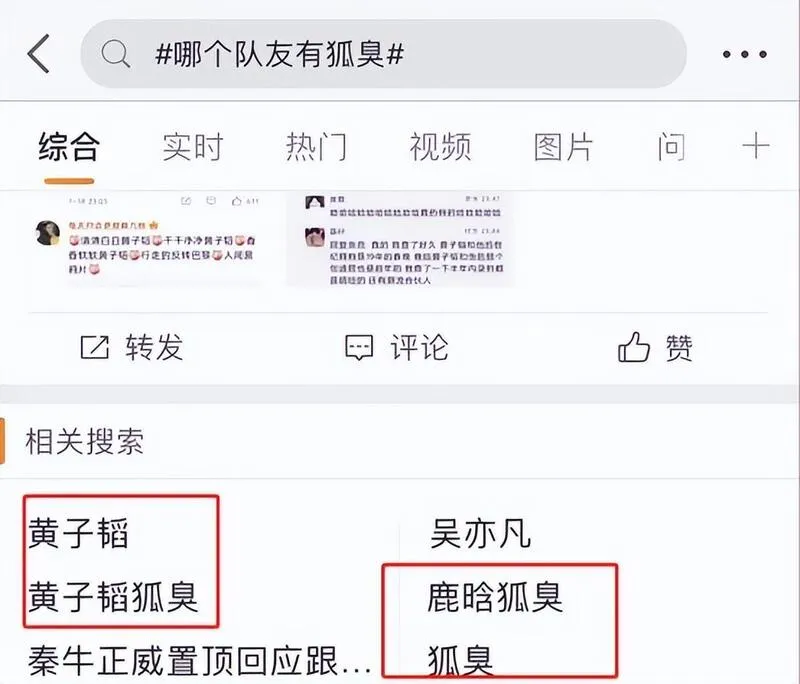Open the 问 tab

(671, 147)
